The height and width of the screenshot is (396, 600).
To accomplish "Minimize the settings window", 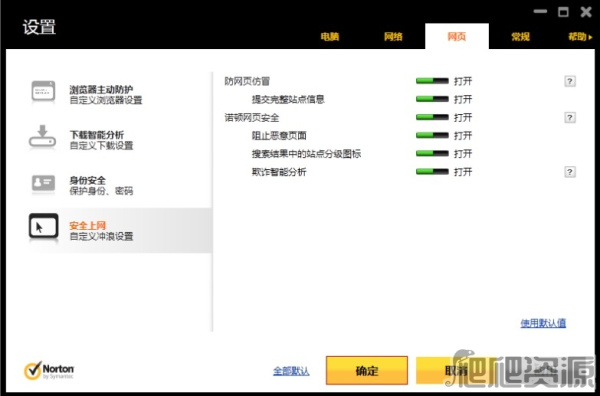I will (540, 11).
